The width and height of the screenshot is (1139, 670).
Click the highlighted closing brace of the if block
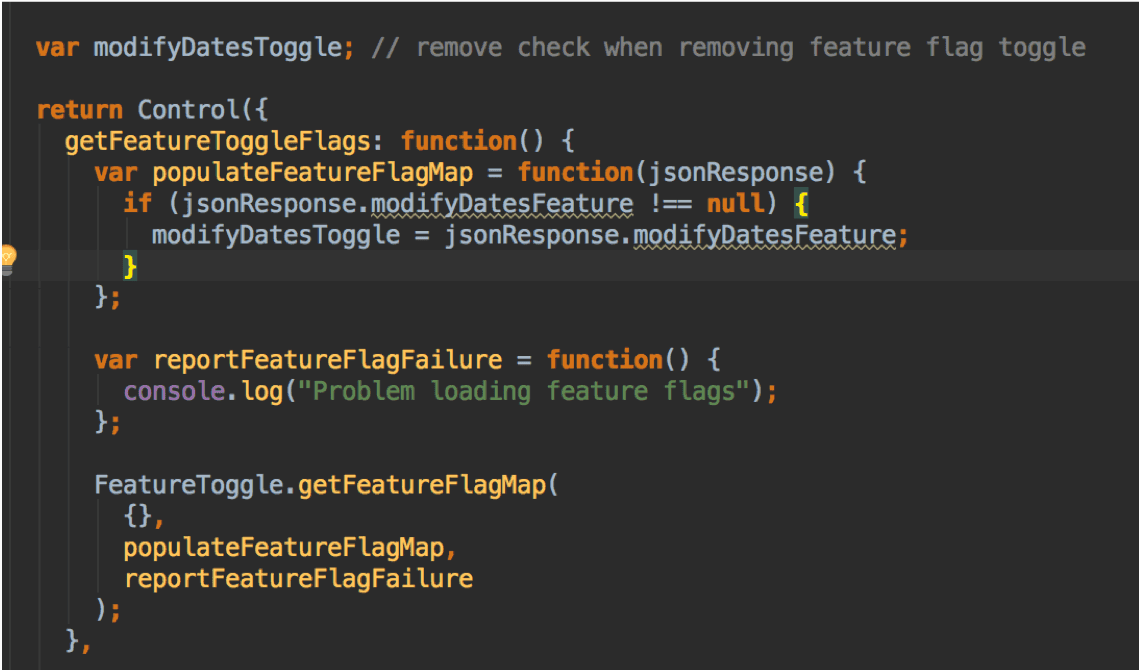coord(130,267)
